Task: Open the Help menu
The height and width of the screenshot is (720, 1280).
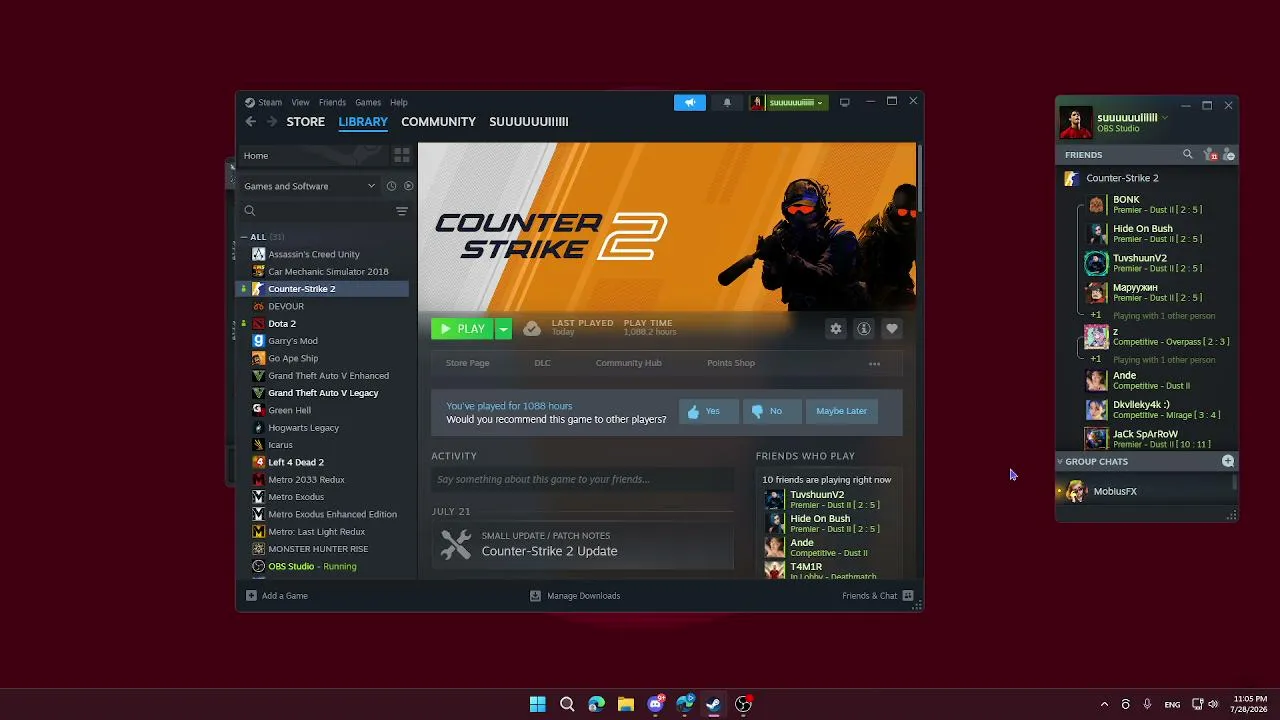Action: (399, 102)
